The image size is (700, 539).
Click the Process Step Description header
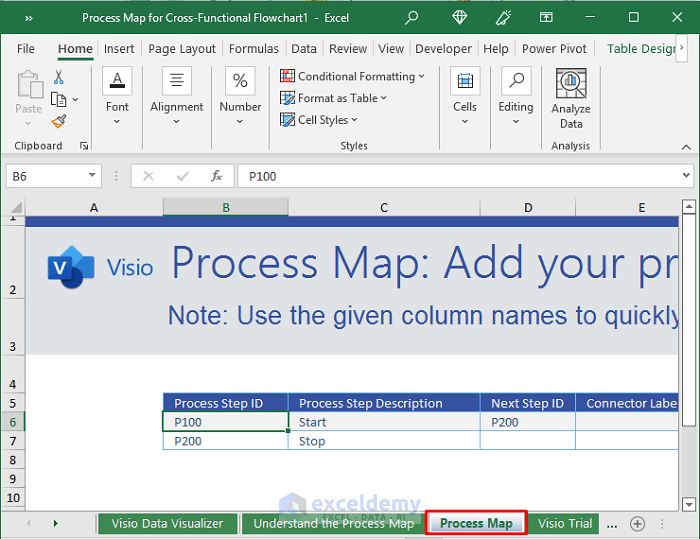pos(384,403)
